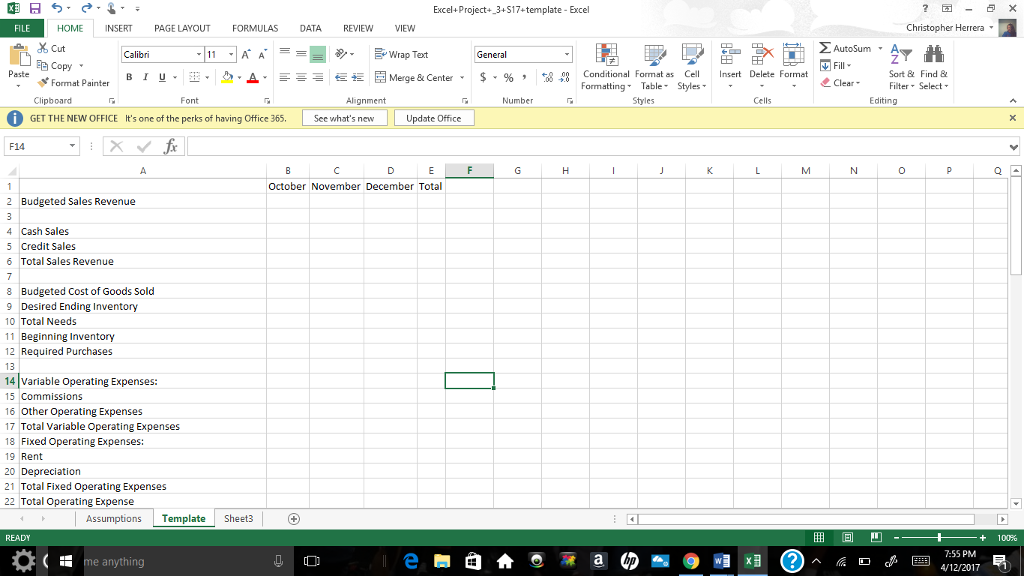Click the Update Office button
Image resolution: width=1024 pixels, height=576 pixels.
point(435,117)
